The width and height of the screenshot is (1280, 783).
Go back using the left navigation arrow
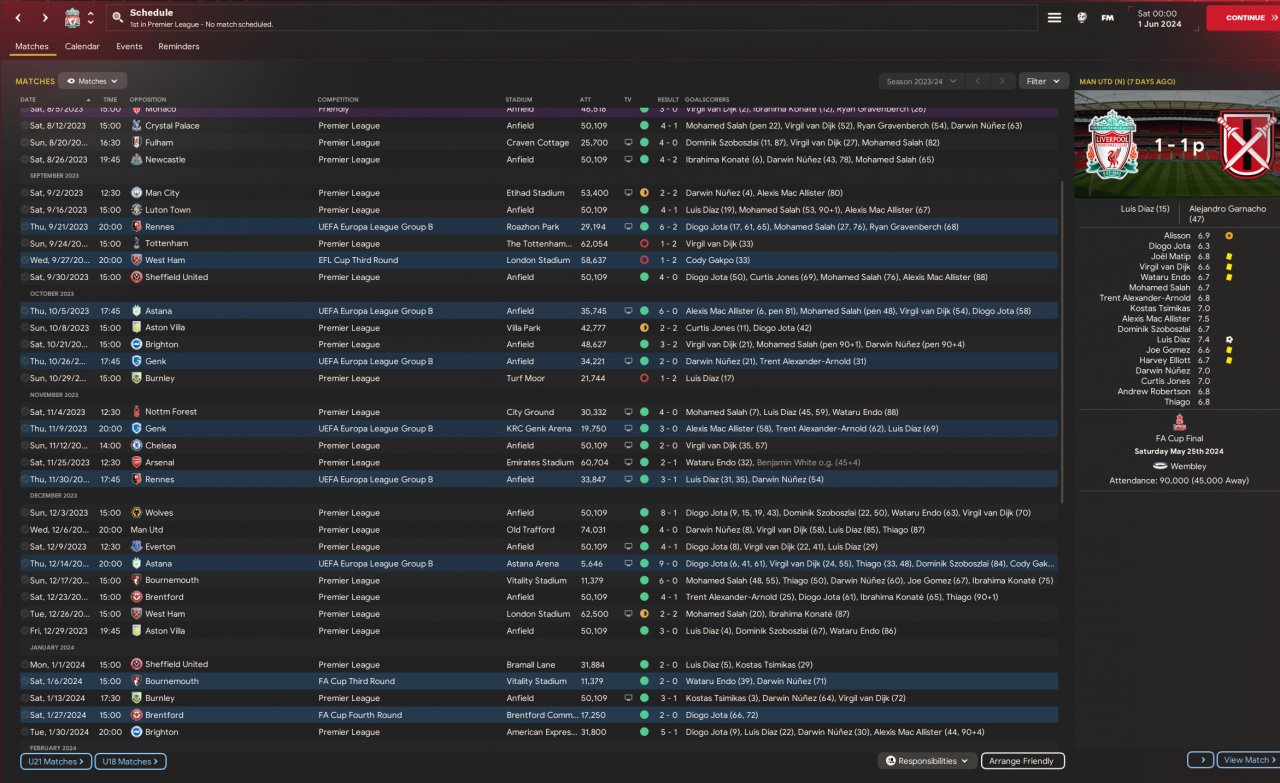(x=18, y=18)
